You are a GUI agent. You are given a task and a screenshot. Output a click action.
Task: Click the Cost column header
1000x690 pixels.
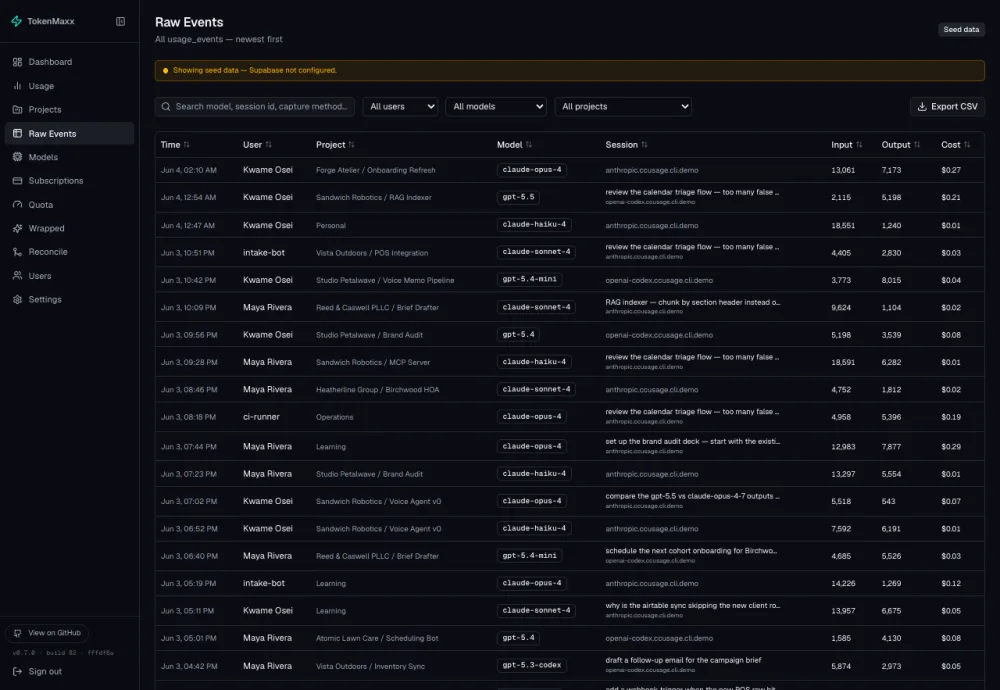[x=955, y=145]
